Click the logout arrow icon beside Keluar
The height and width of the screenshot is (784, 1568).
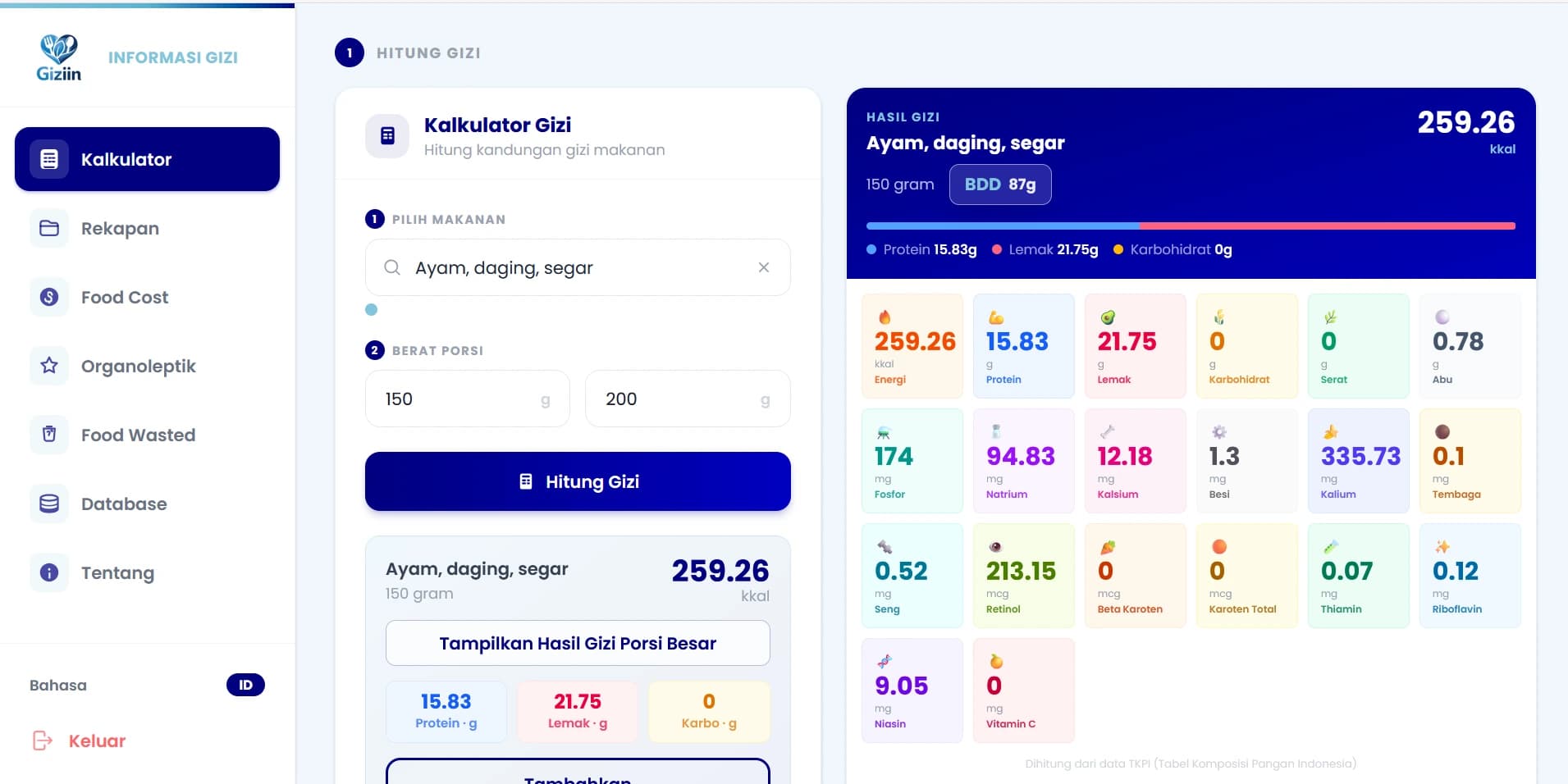click(x=41, y=741)
